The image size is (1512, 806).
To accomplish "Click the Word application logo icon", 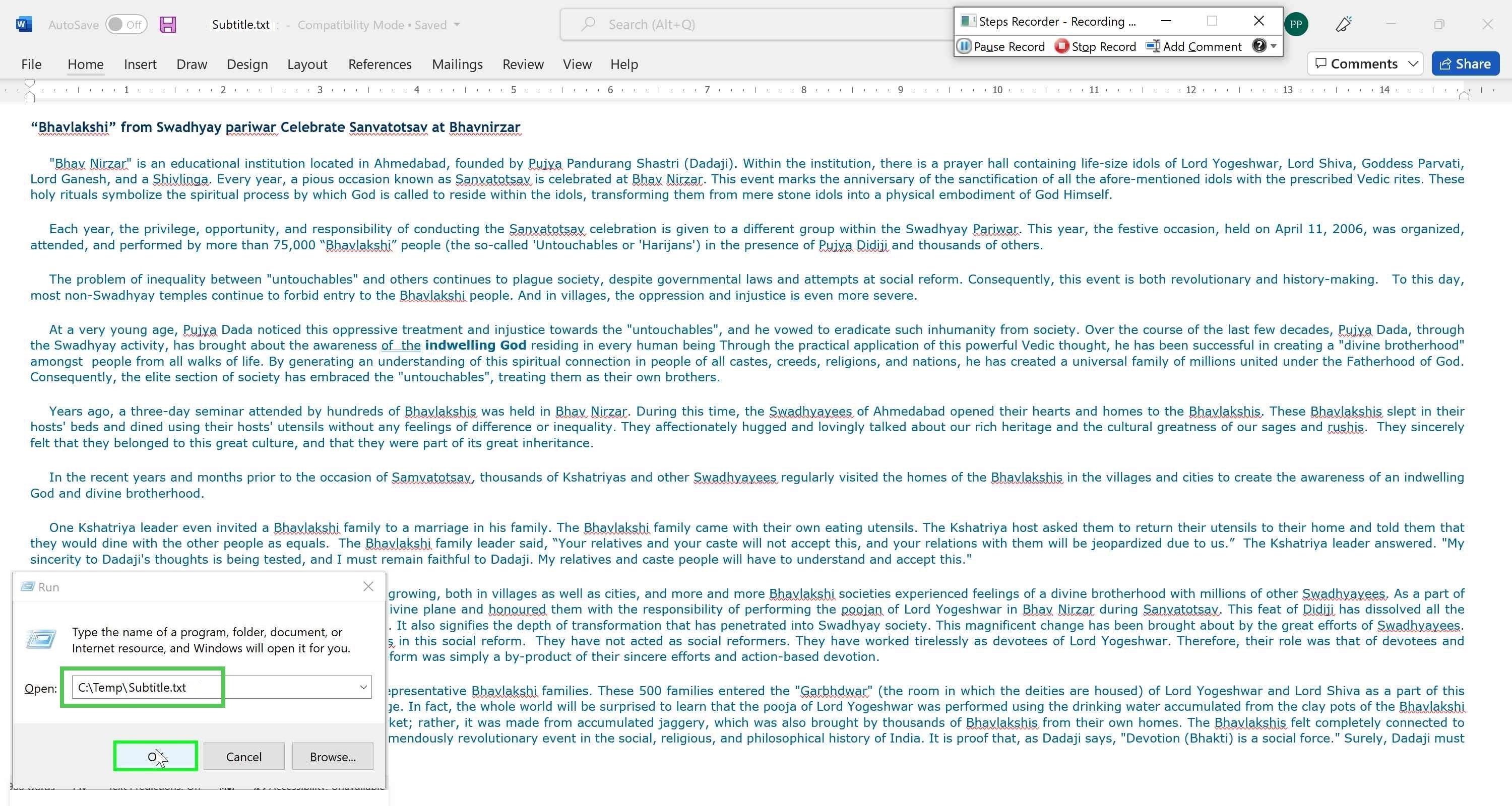I will [x=24, y=25].
